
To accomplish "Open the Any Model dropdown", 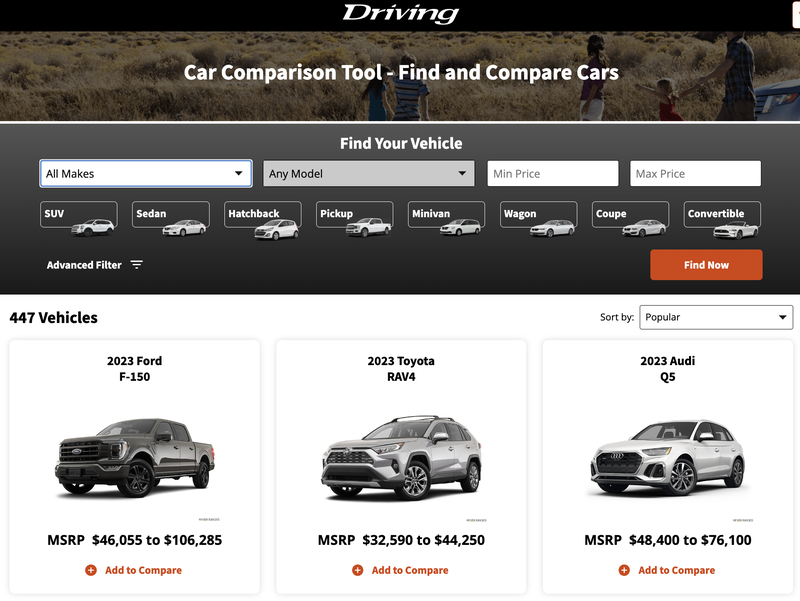I will pos(368,173).
